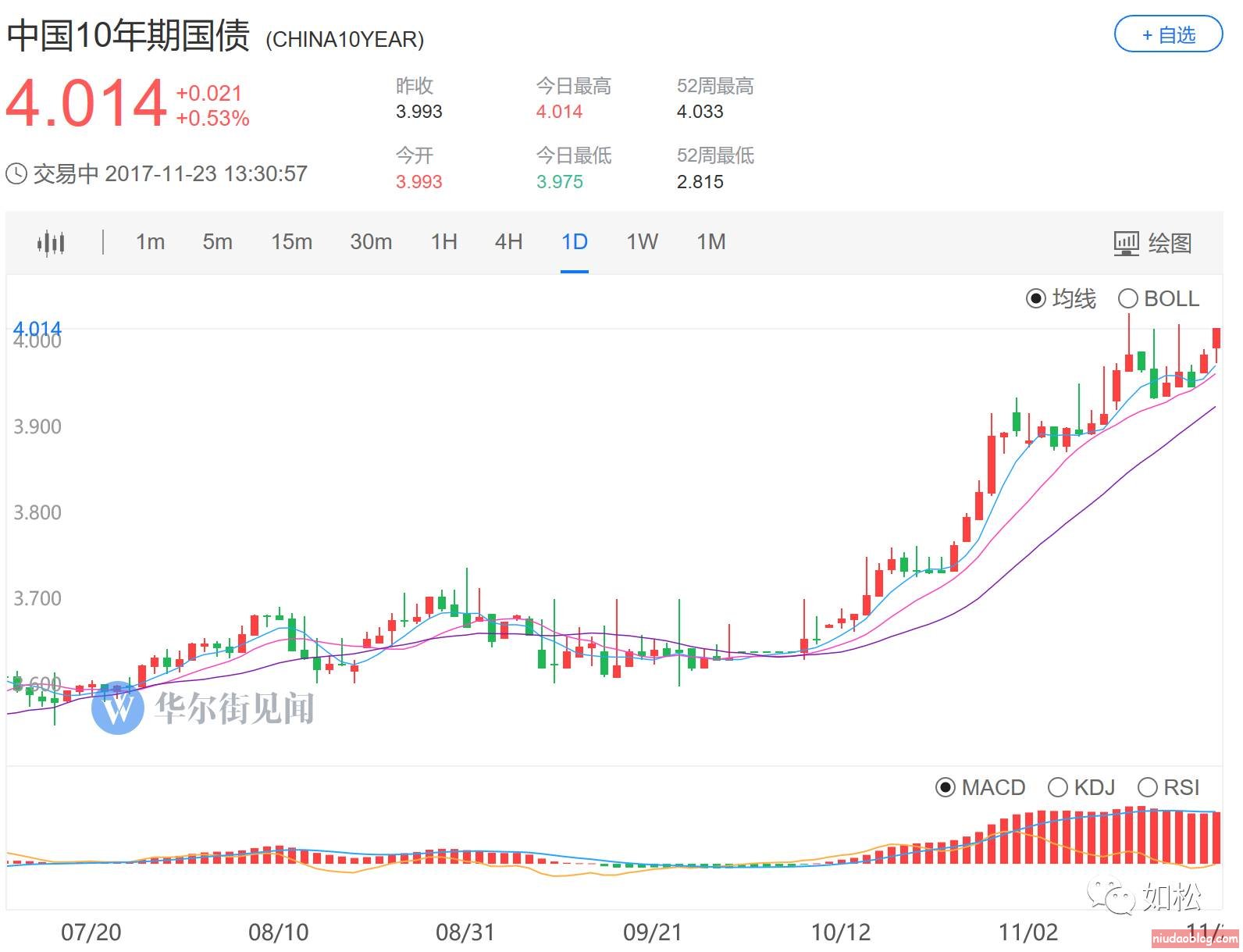Switch to the 1W weekly timeframe tab

642,242
